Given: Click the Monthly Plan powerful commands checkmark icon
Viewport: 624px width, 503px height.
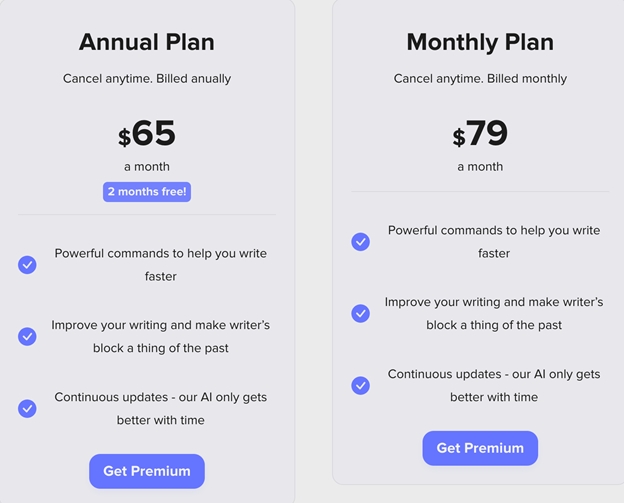Looking at the screenshot, I should [361, 242].
